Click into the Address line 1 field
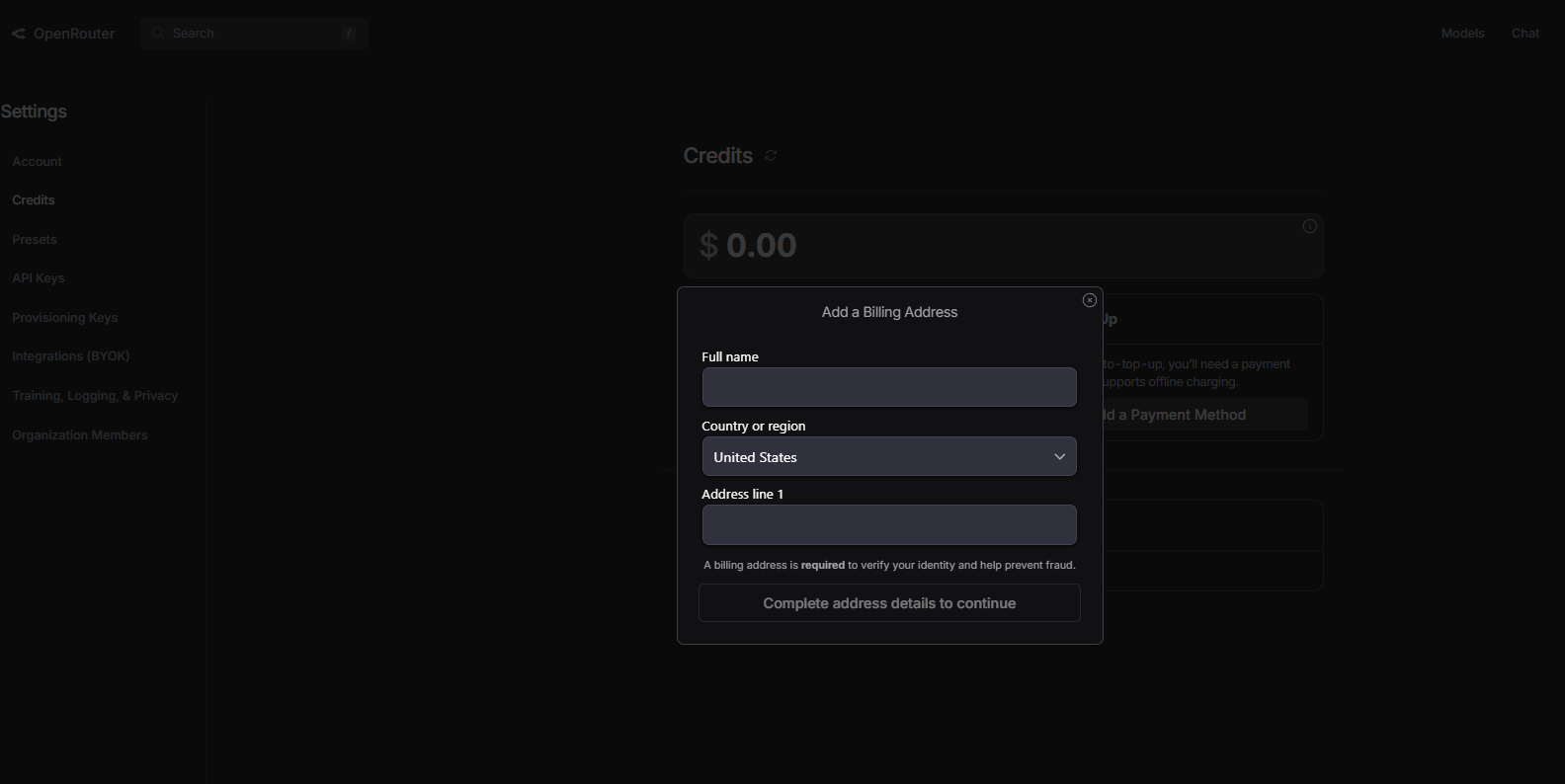 pos(888,525)
